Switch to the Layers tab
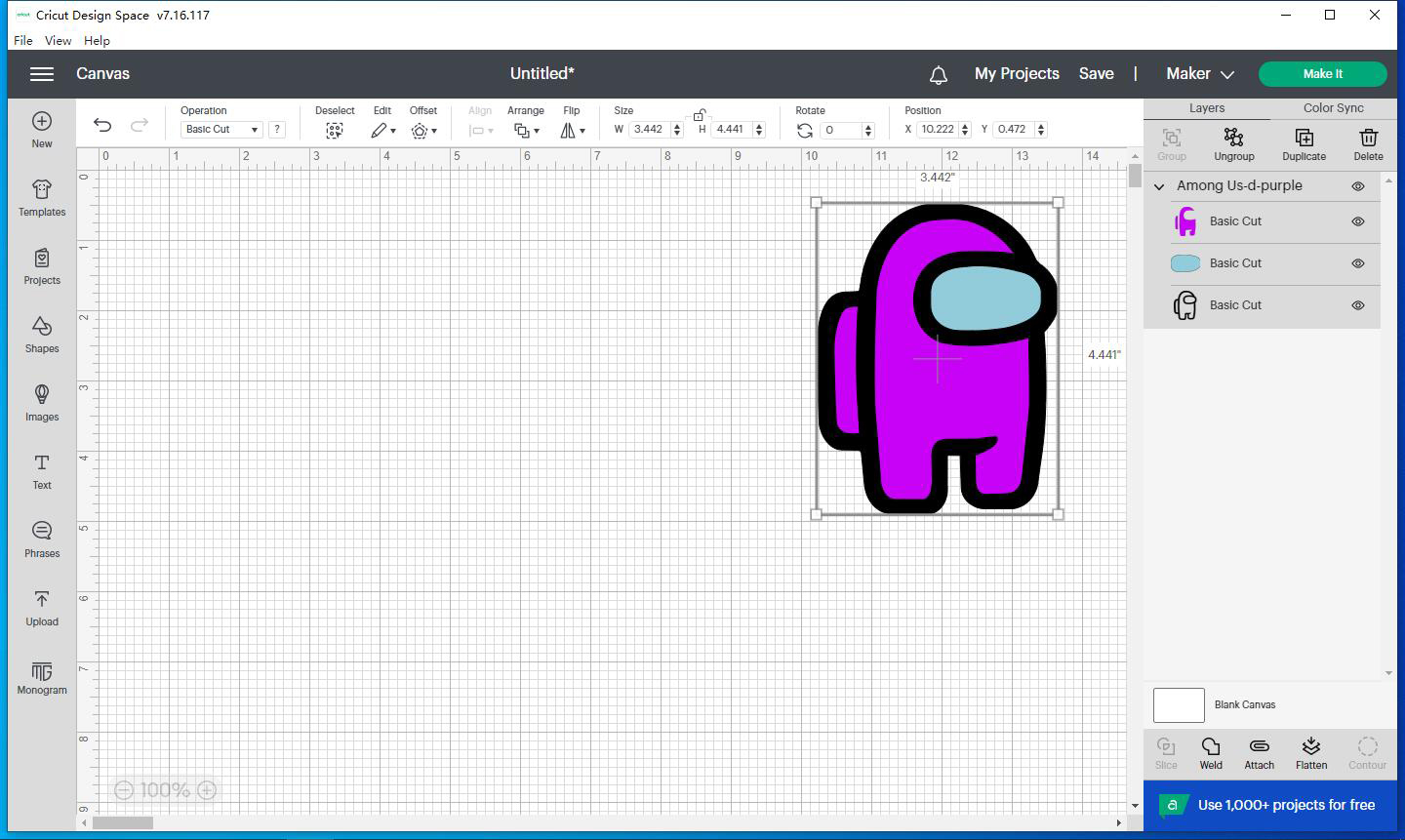This screenshot has width=1405, height=840. point(1207,108)
